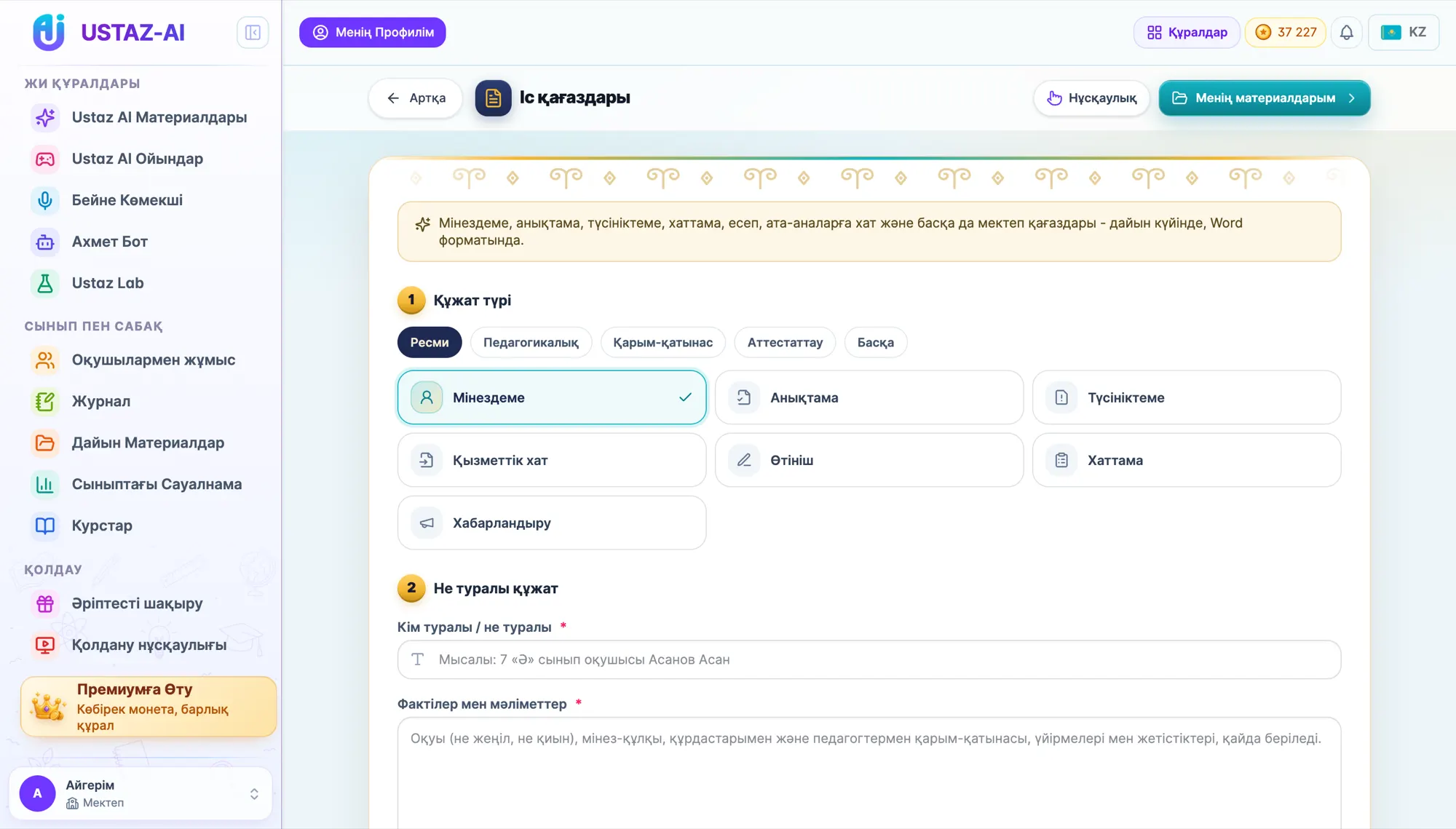Image resolution: width=1456 pixels, height=829 pixels.
Task: Focus the Кім туралы / не туралы field
Action: pos(869,659)
